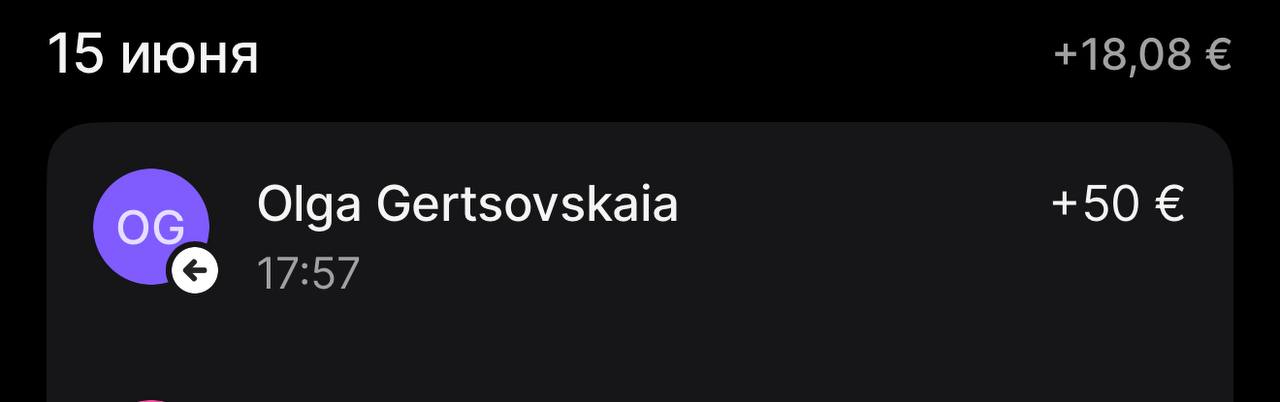Tap the word июня in the header

coord(190,57)
